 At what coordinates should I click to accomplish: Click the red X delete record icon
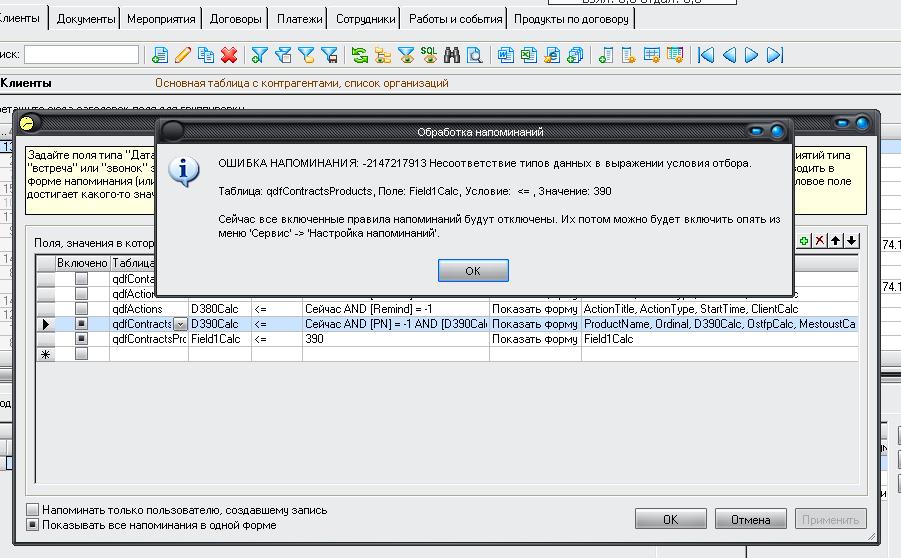229,55
